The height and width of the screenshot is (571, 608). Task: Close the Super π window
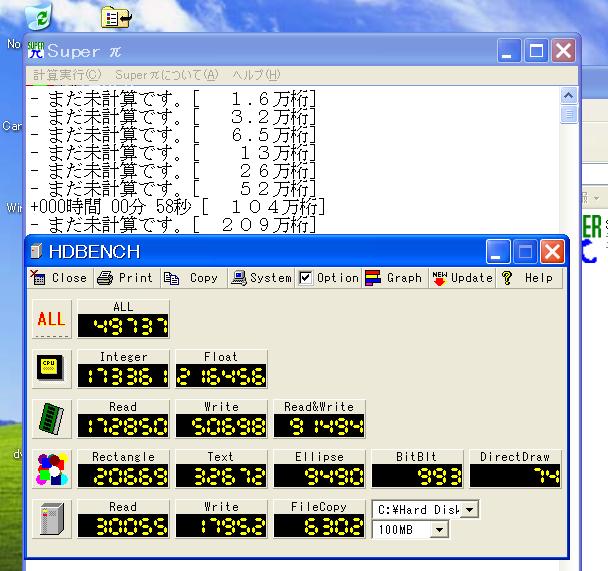click(x=563, y=50)
